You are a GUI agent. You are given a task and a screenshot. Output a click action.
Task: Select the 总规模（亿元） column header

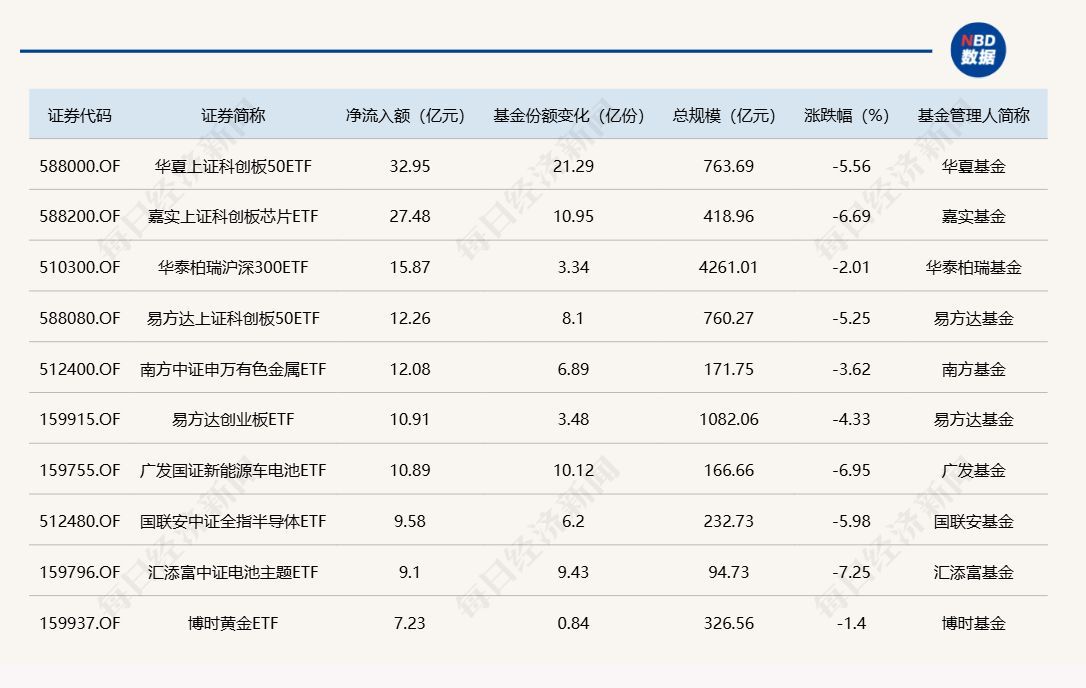(728, 115)
